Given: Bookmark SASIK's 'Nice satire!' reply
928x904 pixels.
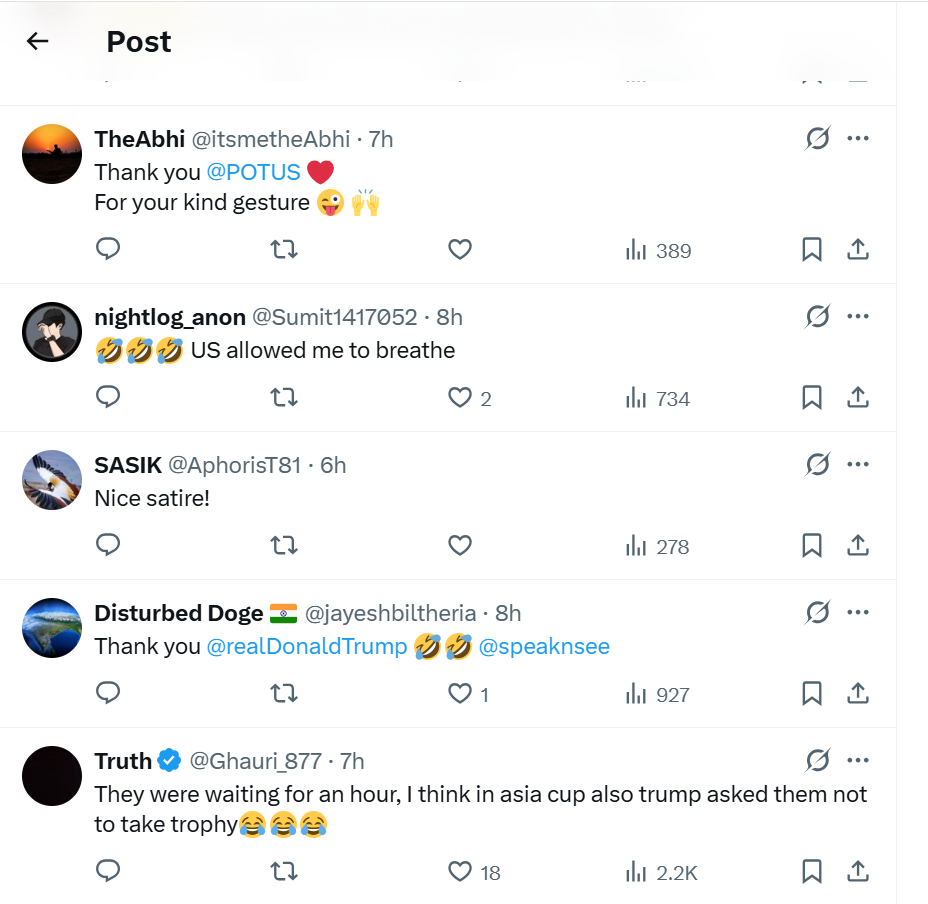Looking at the screenshot, I should (x=812, y=546).
